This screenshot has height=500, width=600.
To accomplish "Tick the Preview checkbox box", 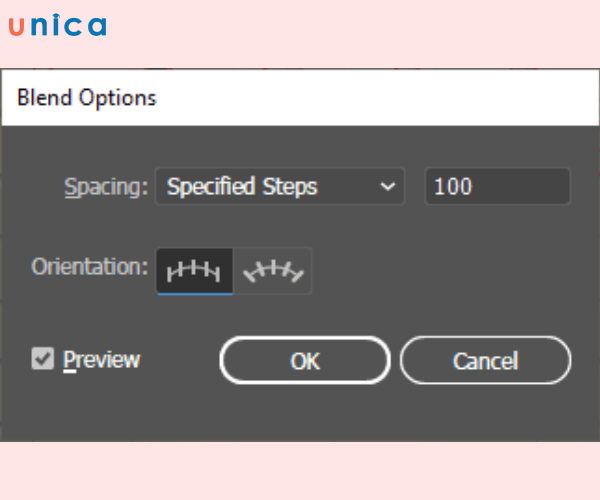I will (42, 359).
